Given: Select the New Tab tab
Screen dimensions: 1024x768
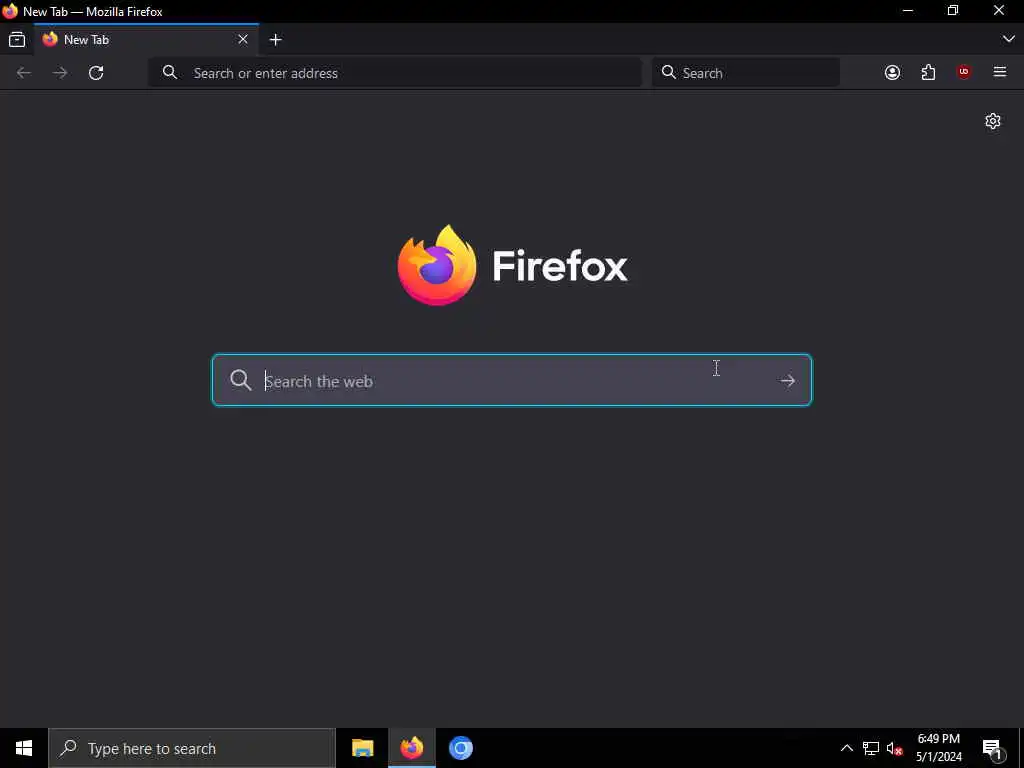Looking at the screenshot, I should (x=146, y=40).
